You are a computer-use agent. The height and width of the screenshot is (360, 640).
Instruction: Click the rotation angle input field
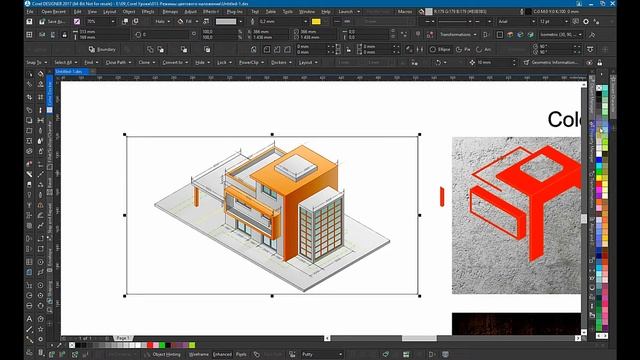[166, 35]
